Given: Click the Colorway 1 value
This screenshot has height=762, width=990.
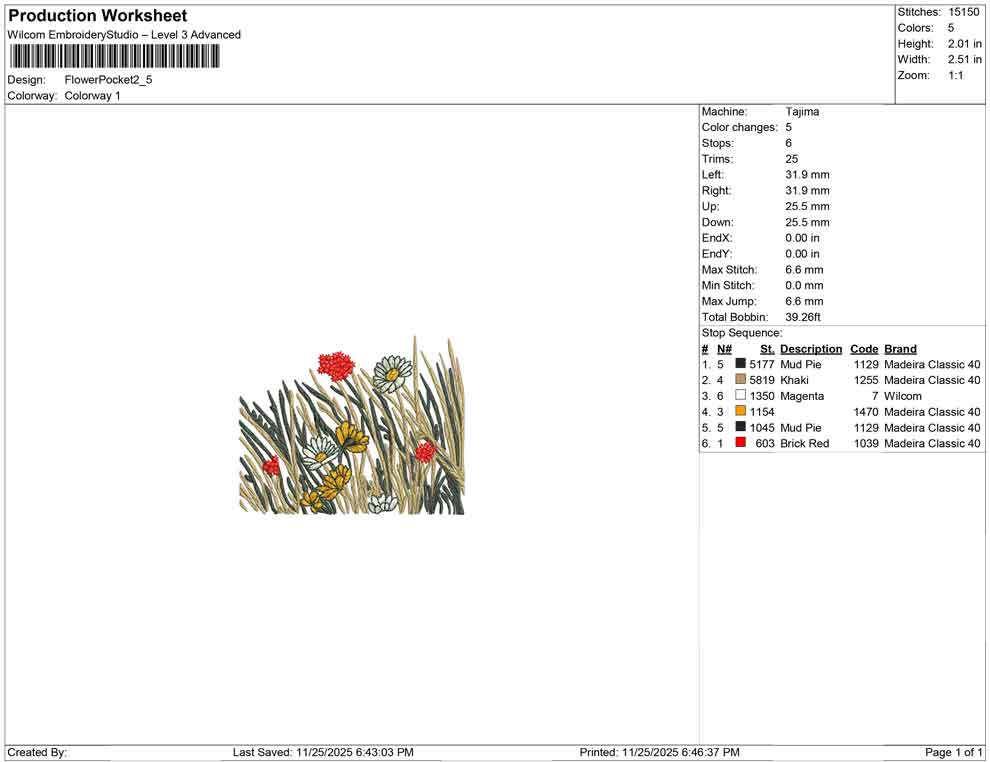Looking at the screenshot, I should pos(92,96).
